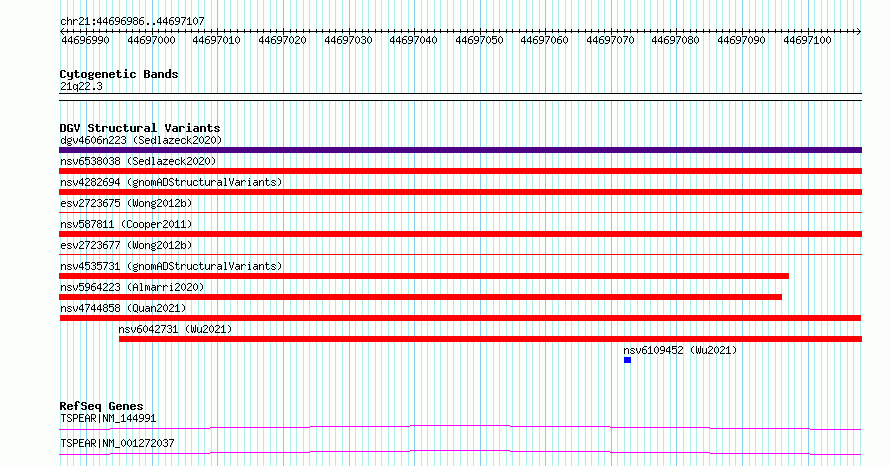This screenshot has width=890, height=466.
Task: Click ruler position 44696990
Action: 85,40
